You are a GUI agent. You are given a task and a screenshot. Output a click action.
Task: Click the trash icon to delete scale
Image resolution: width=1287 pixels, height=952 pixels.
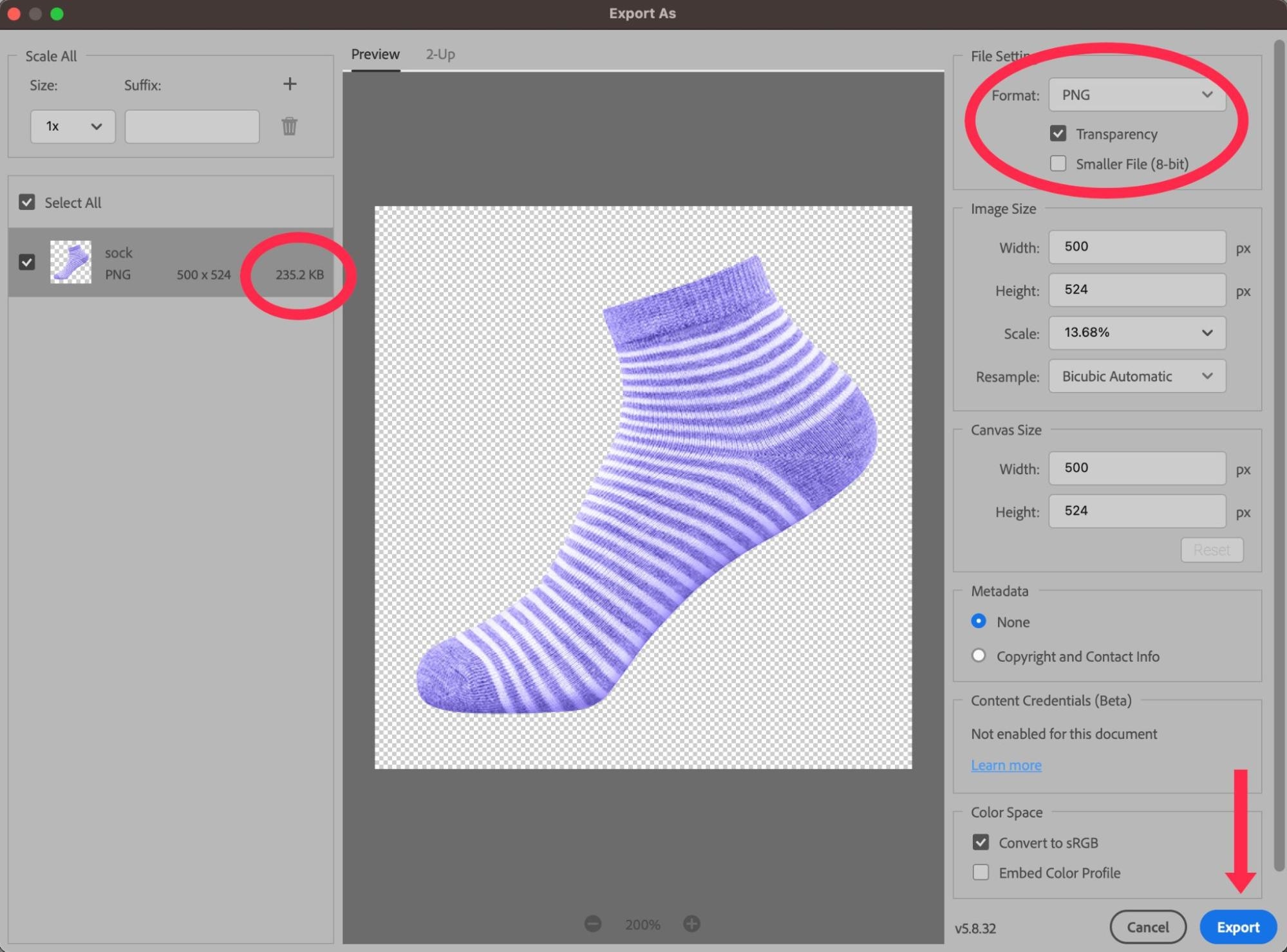pyautogui.click(x=289, y=126)
